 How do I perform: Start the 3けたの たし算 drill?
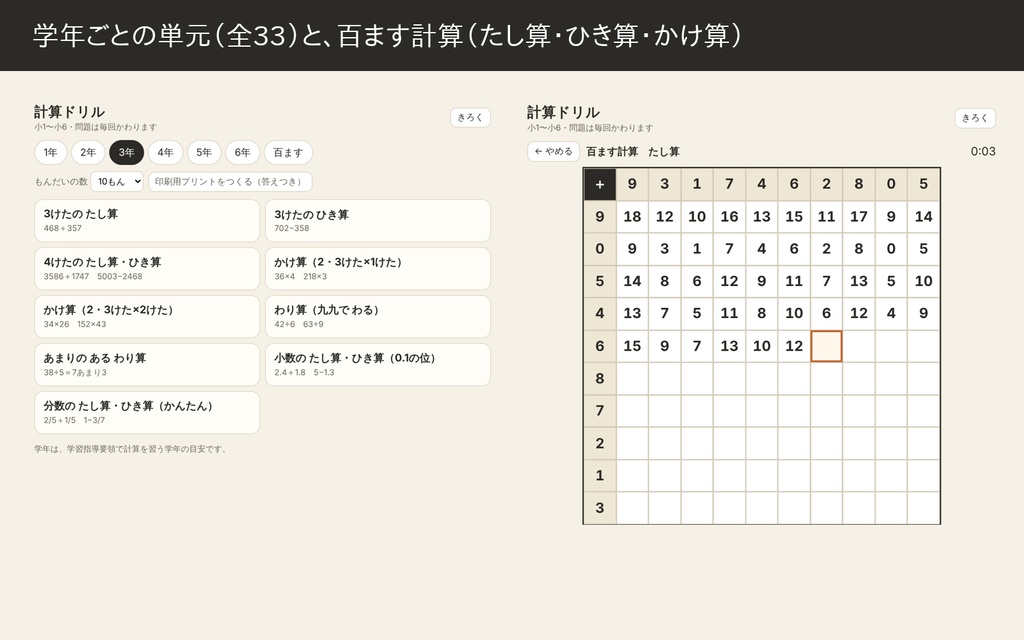point(147,221)
